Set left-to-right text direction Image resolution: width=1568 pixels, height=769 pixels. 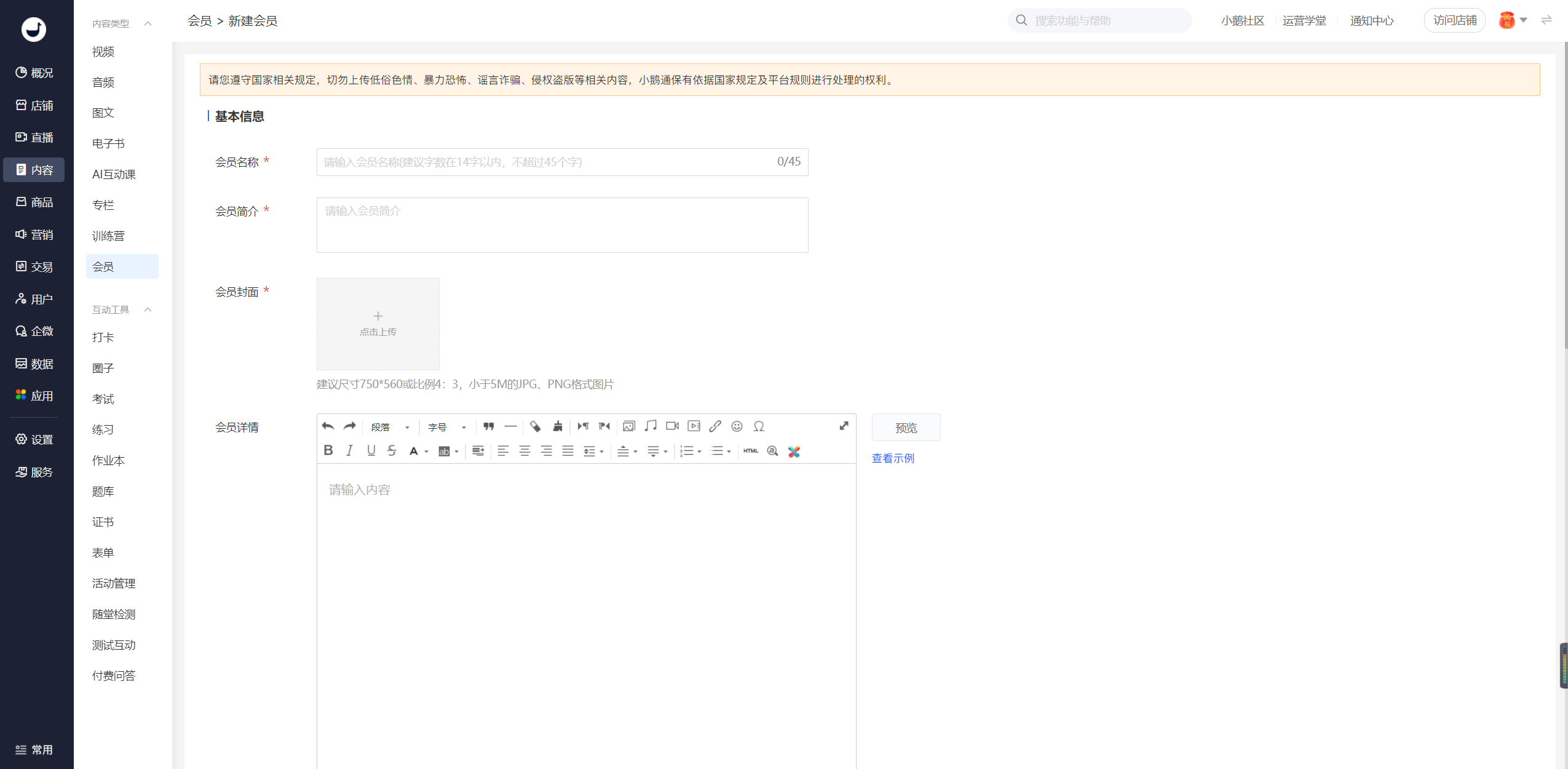point(583,426)
